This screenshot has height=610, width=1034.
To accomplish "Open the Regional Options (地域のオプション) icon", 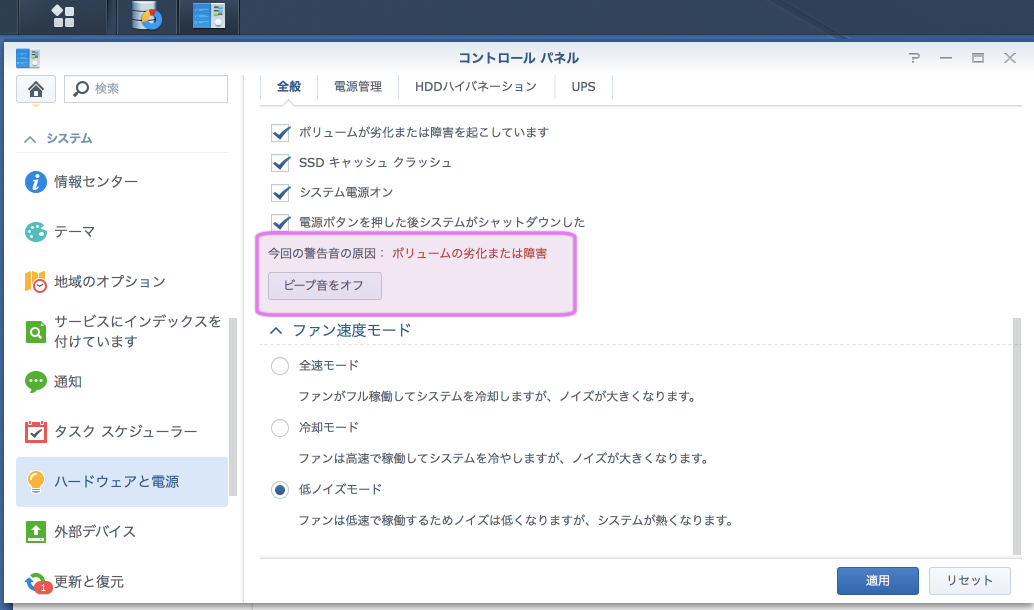I will tap(36, 282).
